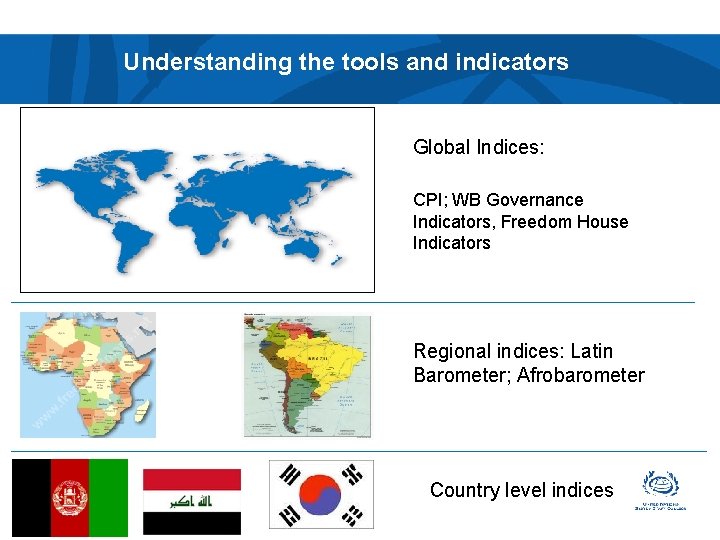Click the 'Global Indices:' text
Image resolution: width=720 pixels, height=540 pixels.
click(478, 147)
